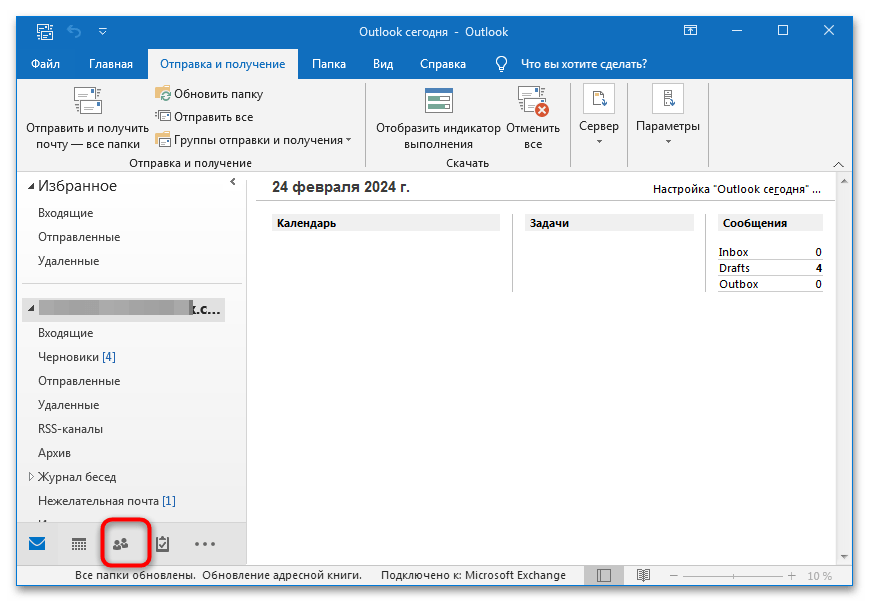Collapse the Избранное section
The image size is (869, 602).
click(31, 187)
